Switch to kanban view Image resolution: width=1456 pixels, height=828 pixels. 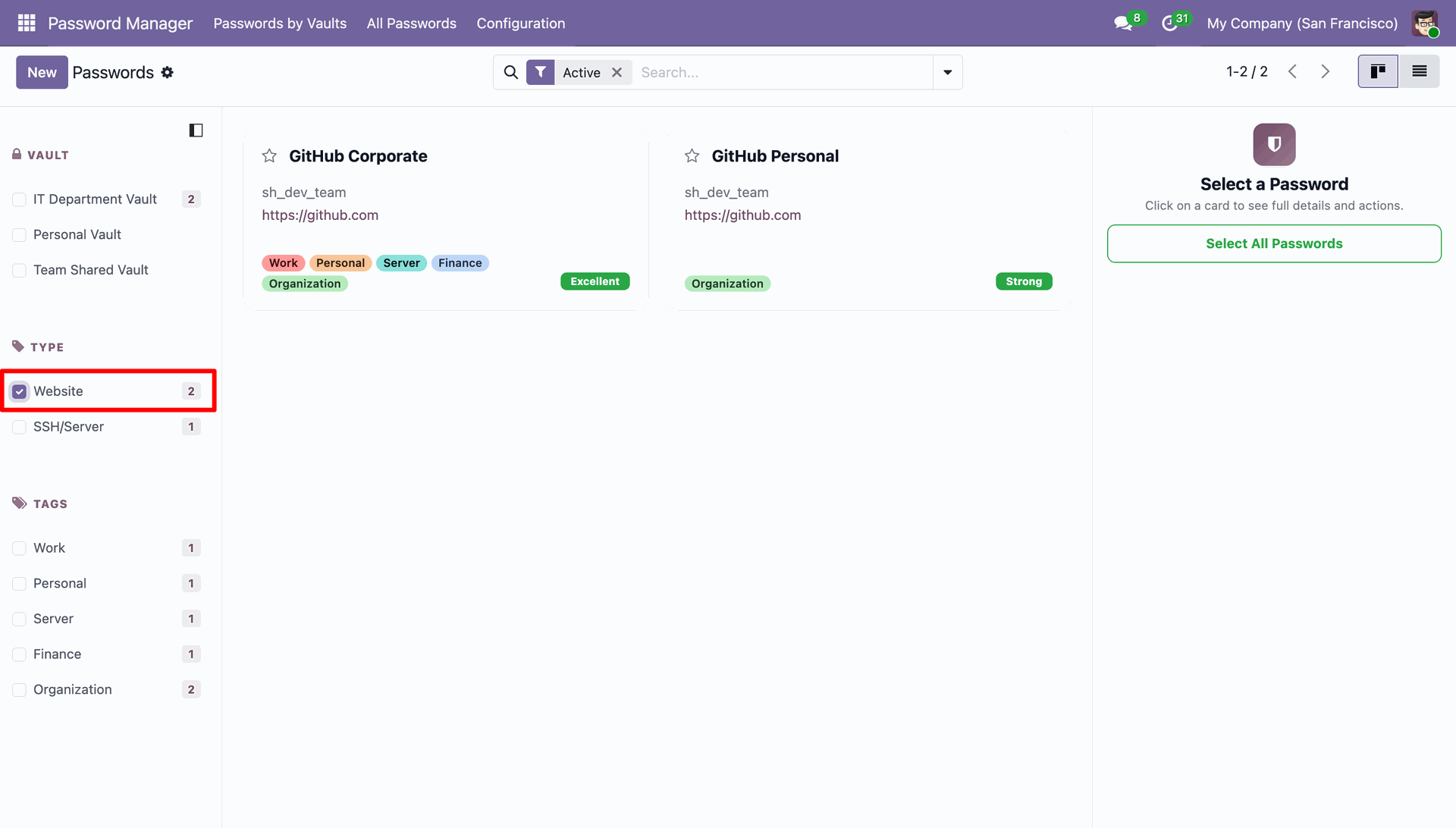click(1378, 71)
